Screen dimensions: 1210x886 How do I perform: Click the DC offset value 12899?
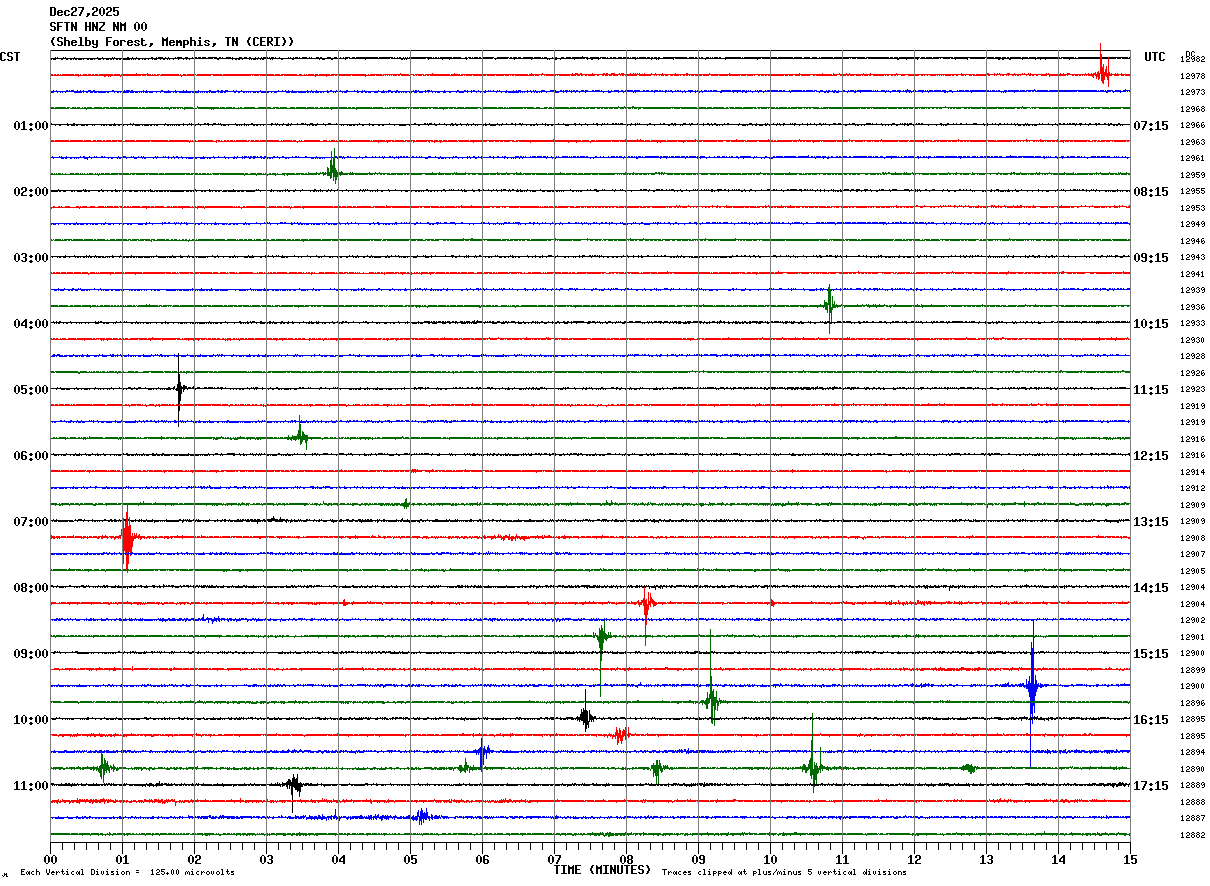(x=1192, y=670)
